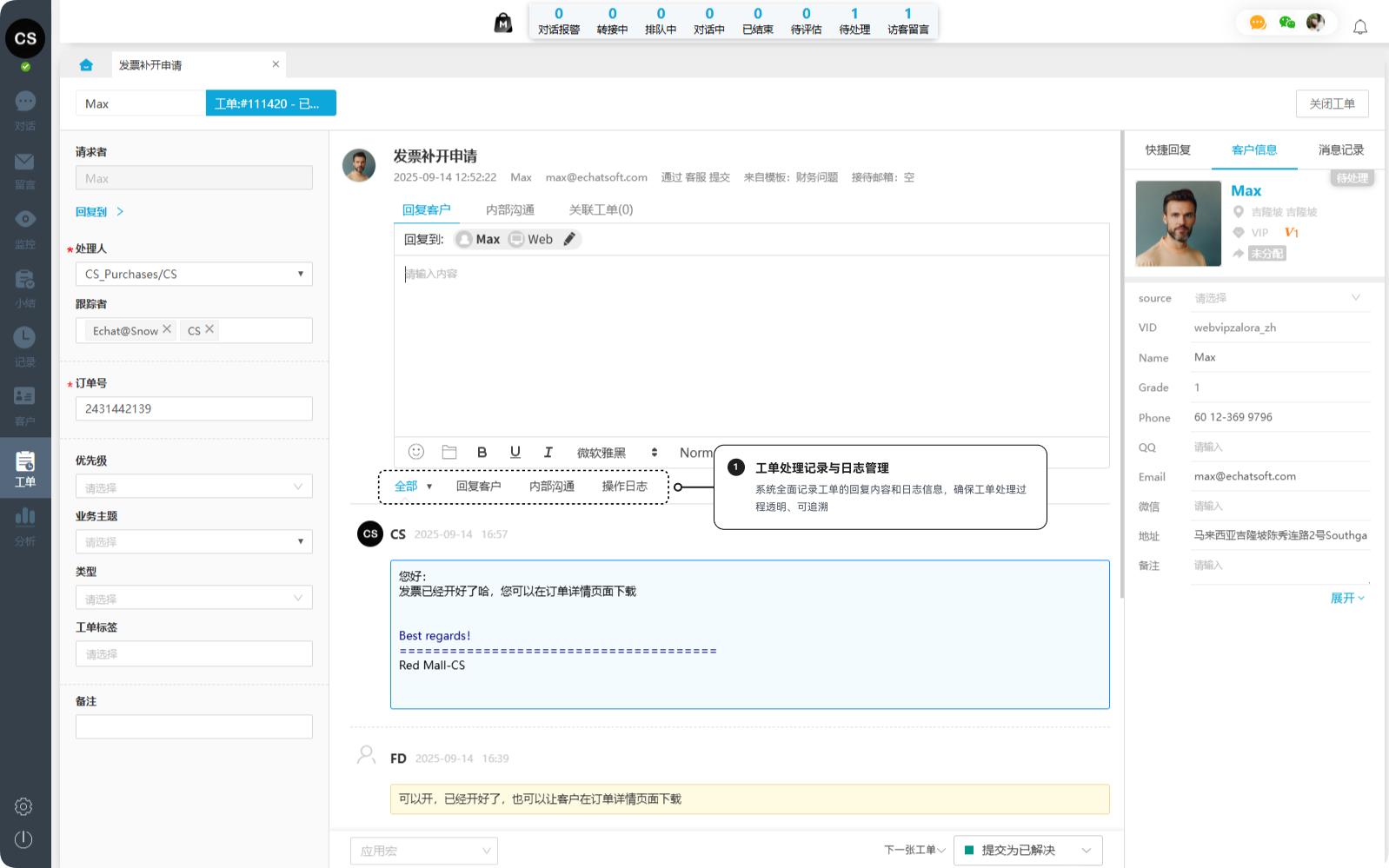Screen dimensions: 1389x868
Task: Click the 订单号 input field
Action: [194, 408]
